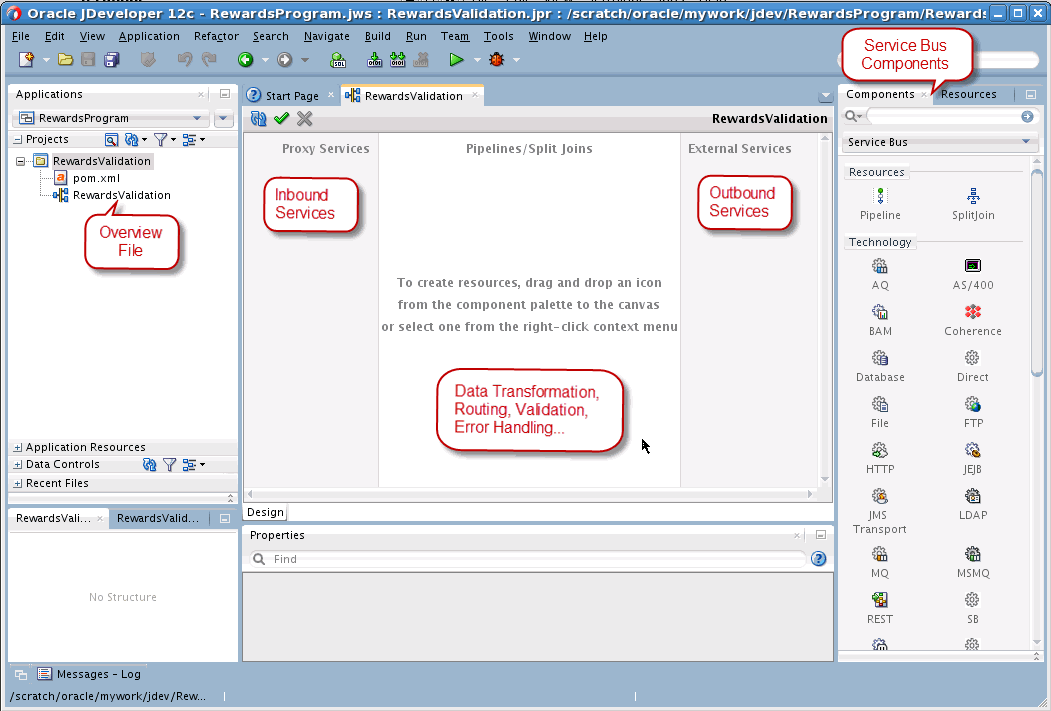Viewport: 1051px width, 711px height.
Task: Select pom.xml in the project tree
Action: tap(97, 178)
